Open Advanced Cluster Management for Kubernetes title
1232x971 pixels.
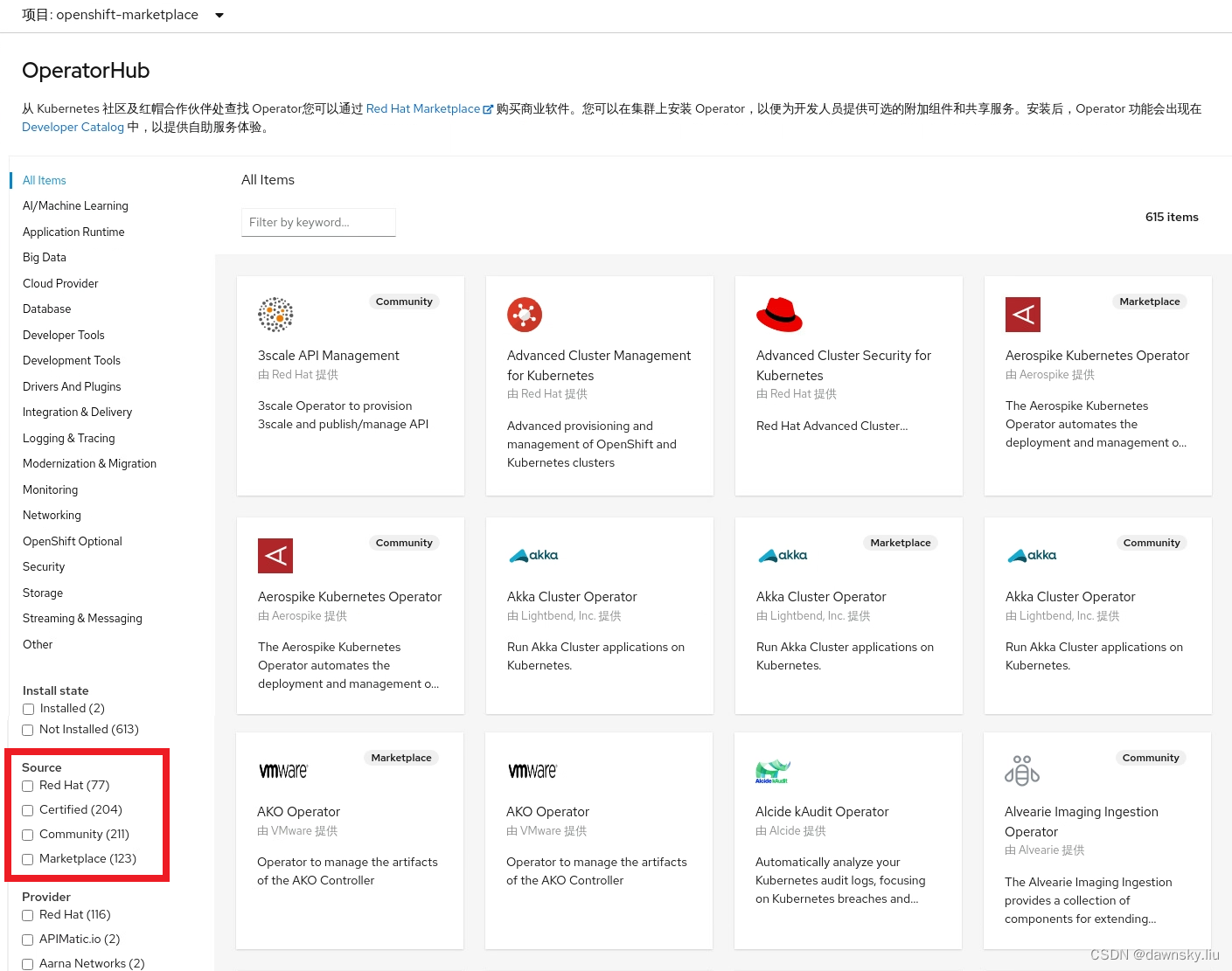599,365
